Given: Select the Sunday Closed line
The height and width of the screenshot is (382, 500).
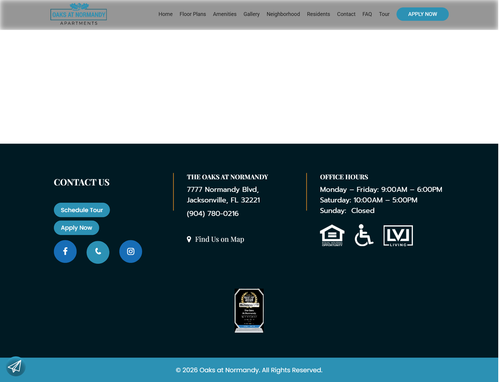Looking at the screenshot, I should (x=347, y=211).
